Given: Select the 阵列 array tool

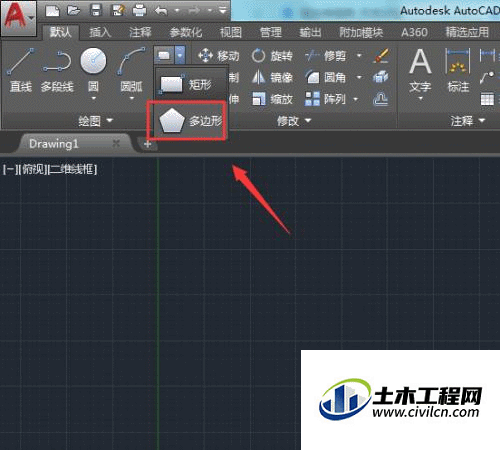Looking at the screenshot, I should pyautogui.click(x=325, y=99).
